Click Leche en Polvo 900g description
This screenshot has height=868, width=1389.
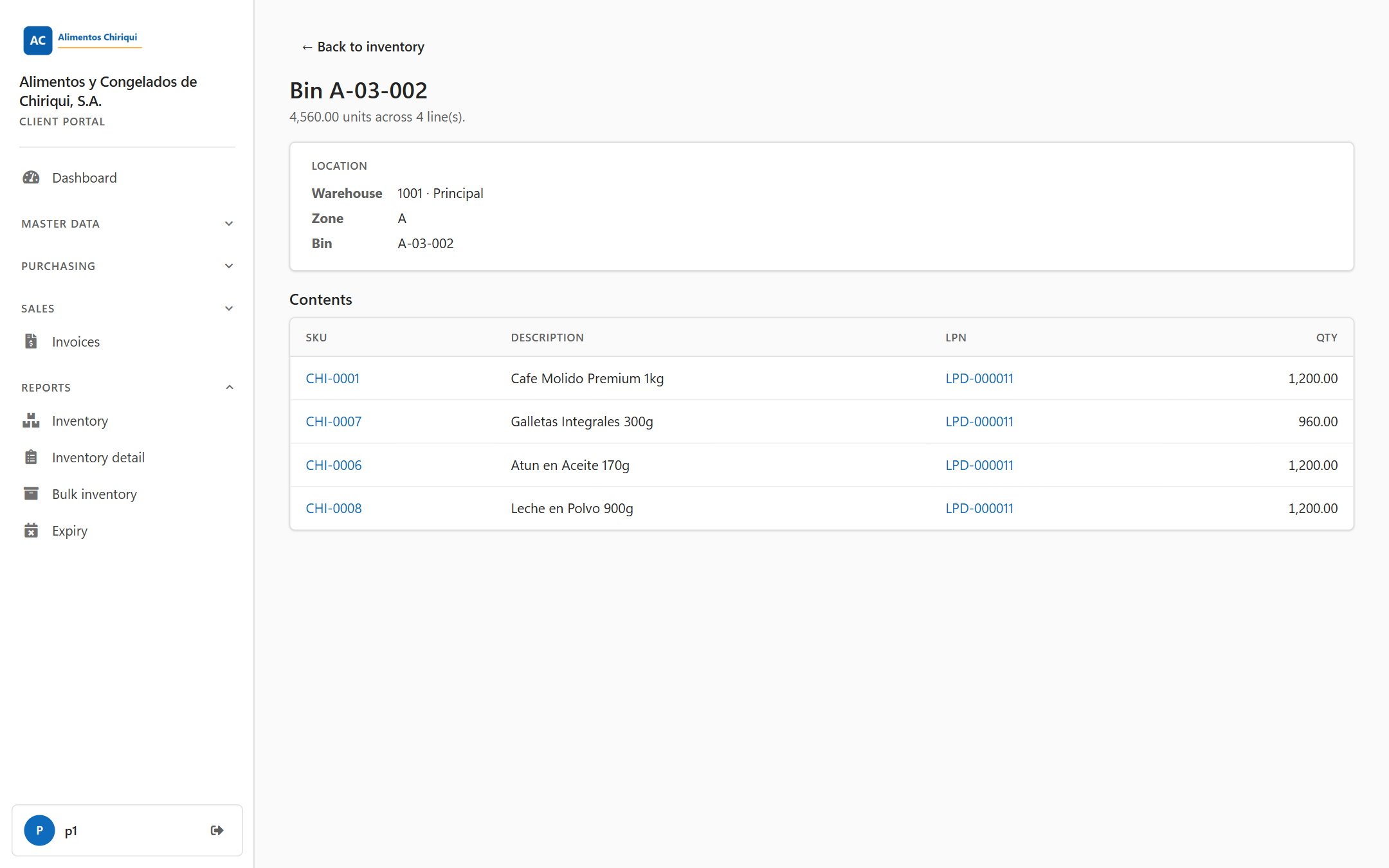tap(572, 509)
